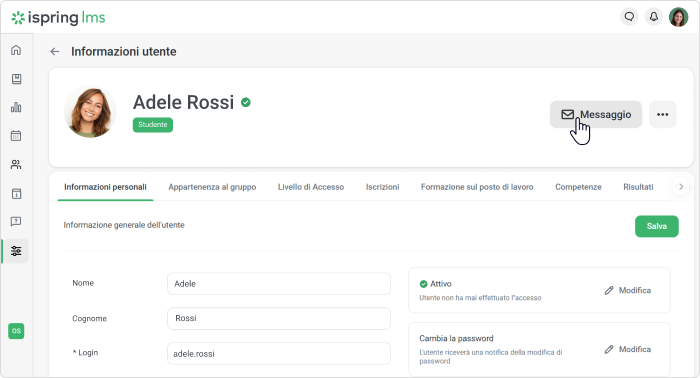Viewport: 700px width, 378px height.
Task: Open the home icon in the sidebar
Action: pyautogui.click(x=16, y=50)
